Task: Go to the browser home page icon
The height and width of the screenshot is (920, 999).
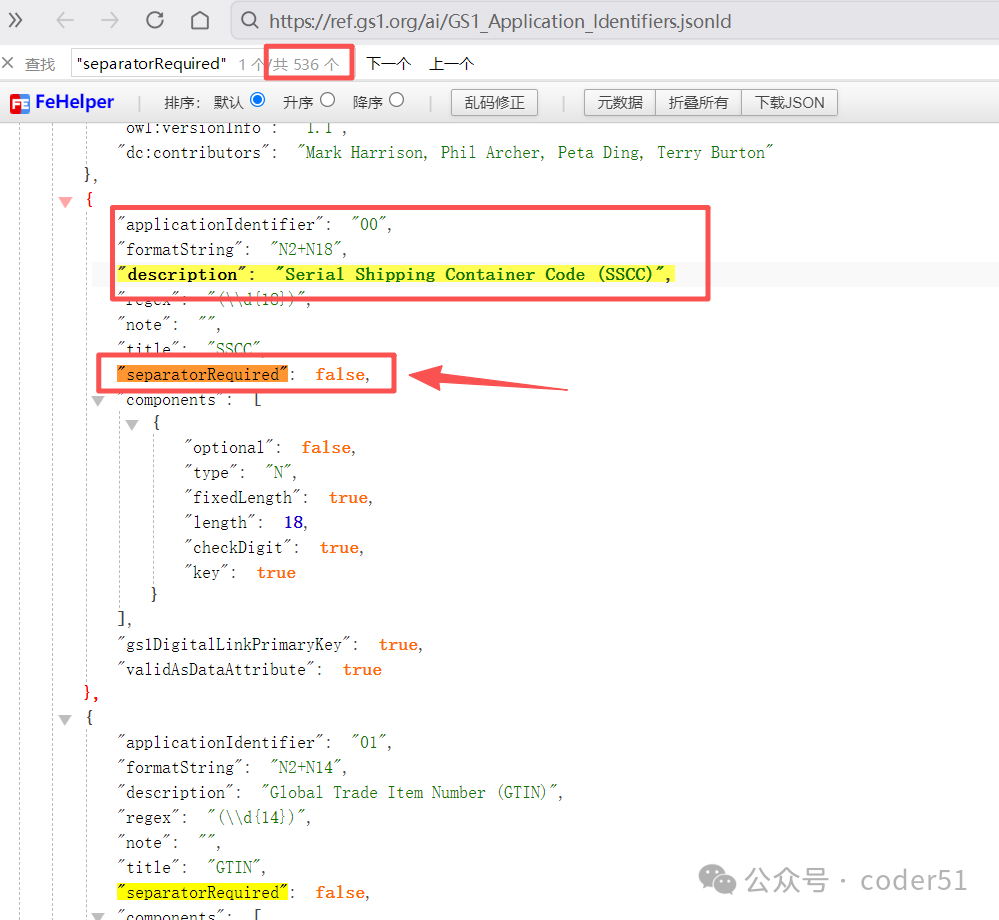Action: 200,21
